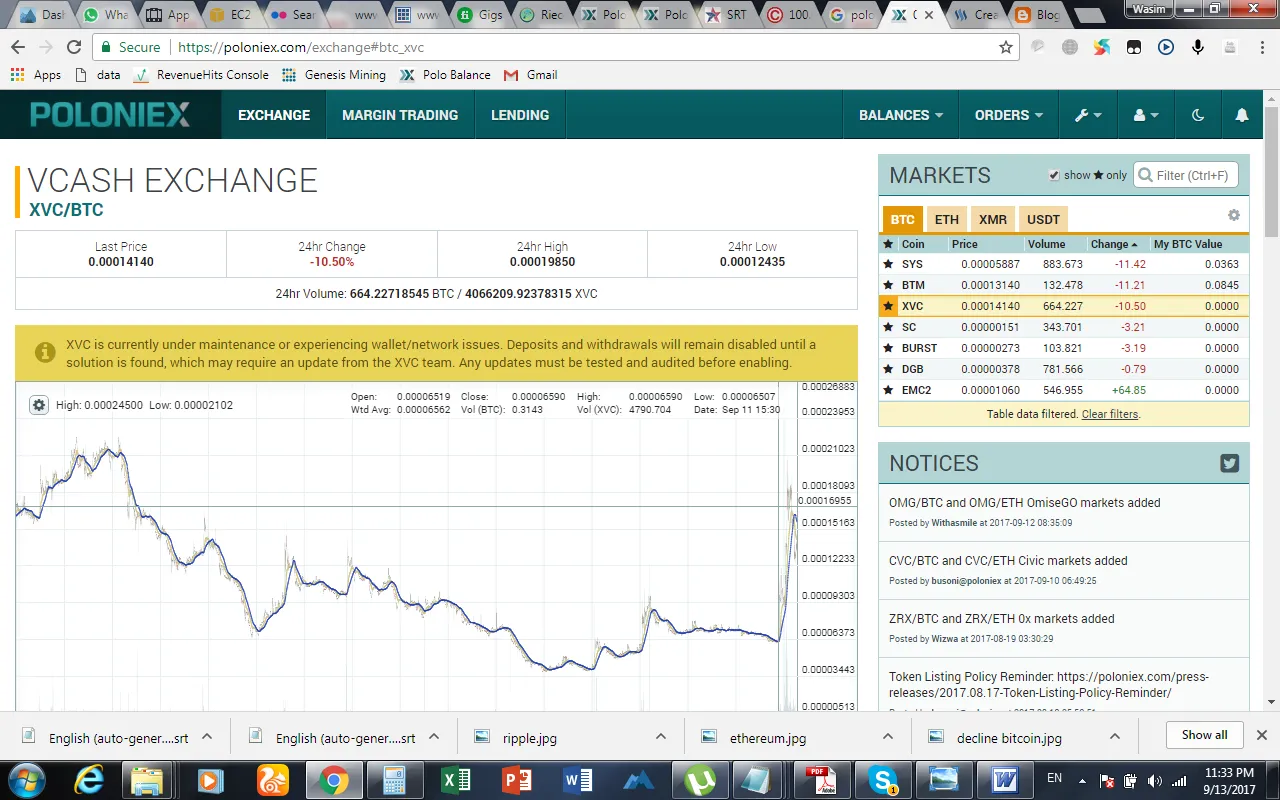Toggle star for BURST coin
Viewport: 1280px width, 800px height.
click(888, 348)
